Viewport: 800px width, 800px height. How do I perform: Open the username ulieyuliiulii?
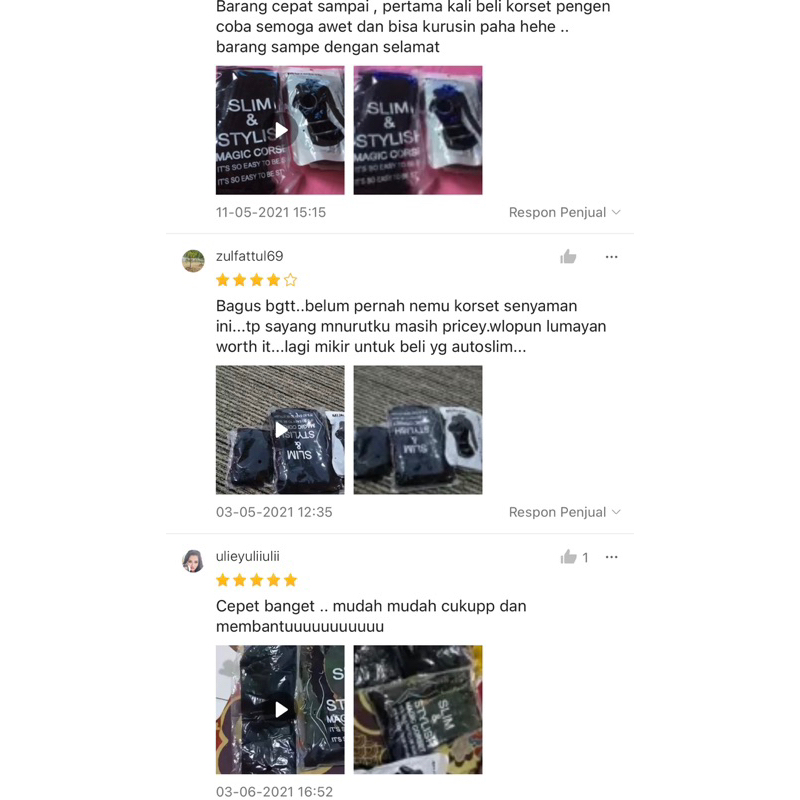point(247,556)
